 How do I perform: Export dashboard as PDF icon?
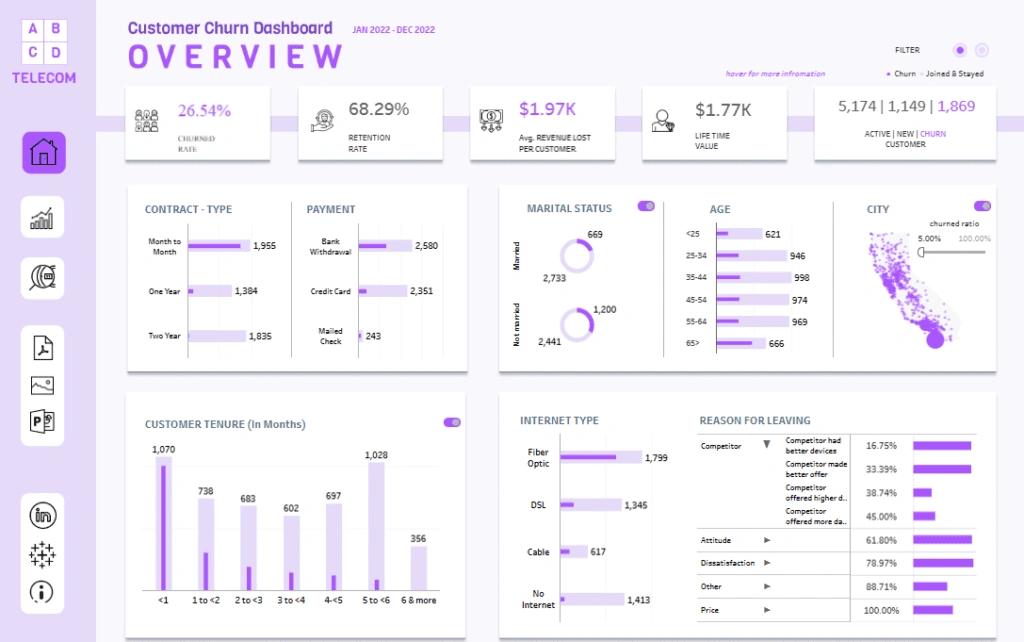click(43, 348)
